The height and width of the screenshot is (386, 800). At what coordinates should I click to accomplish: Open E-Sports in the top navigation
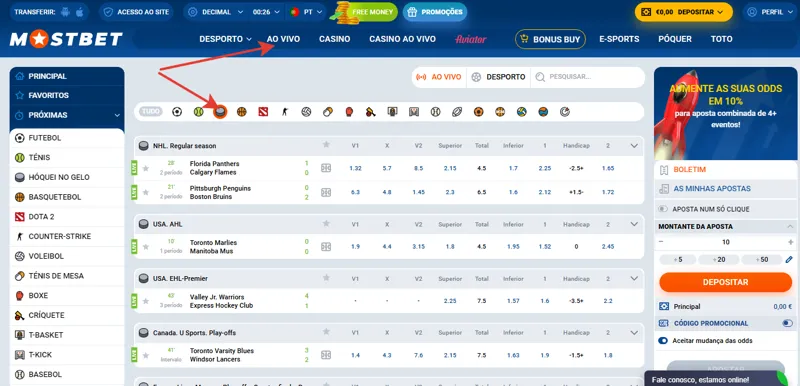pos(619,39)
